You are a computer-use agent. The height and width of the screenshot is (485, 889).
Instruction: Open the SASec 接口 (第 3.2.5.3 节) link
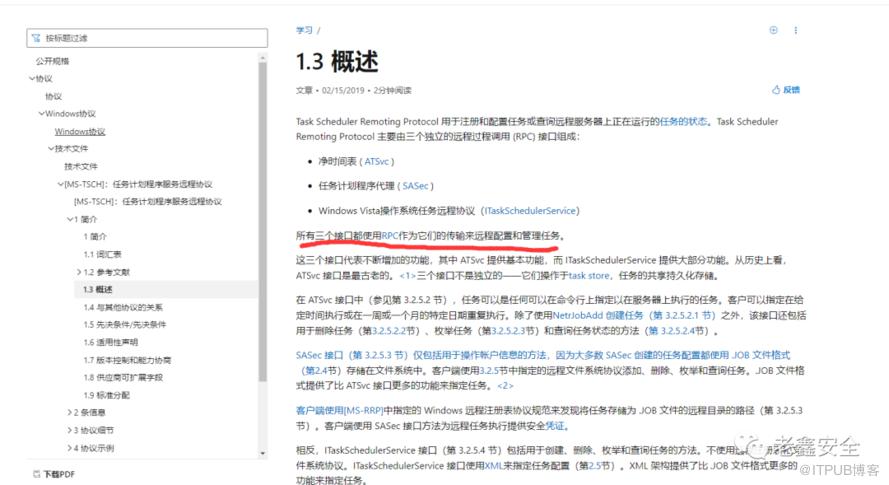click(352, 355)
